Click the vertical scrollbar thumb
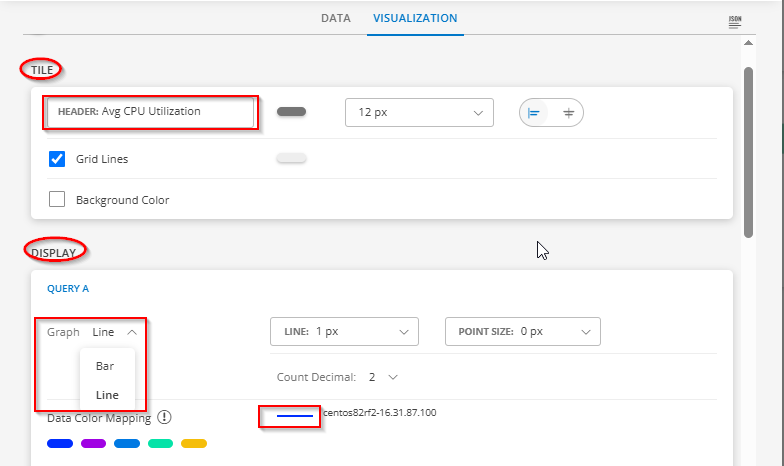The image size is (784, 466). coord(748,152)
